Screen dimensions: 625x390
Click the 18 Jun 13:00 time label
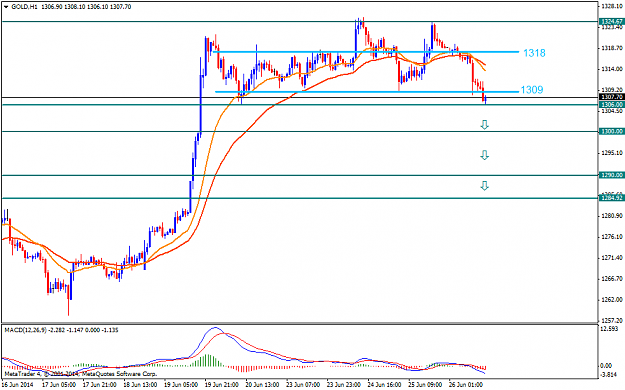tap(140, 385)
